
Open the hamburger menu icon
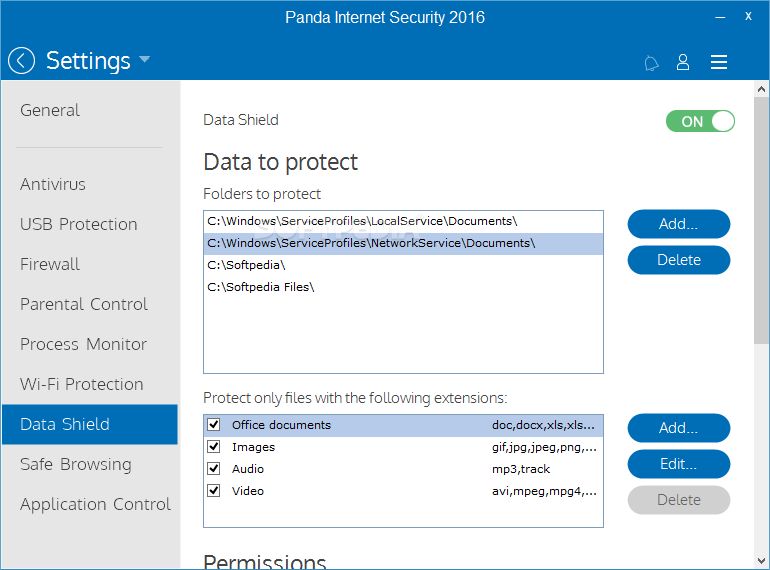point(718,62)
